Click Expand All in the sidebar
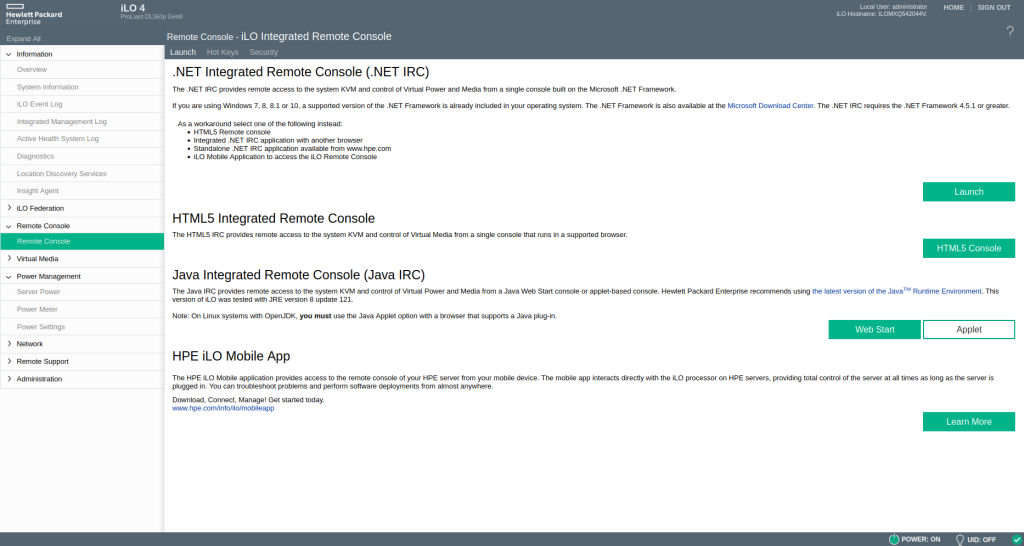Image resolution: width=1024 pixels, height=546 pixels. pyautogui.click(x=24, y=39)
